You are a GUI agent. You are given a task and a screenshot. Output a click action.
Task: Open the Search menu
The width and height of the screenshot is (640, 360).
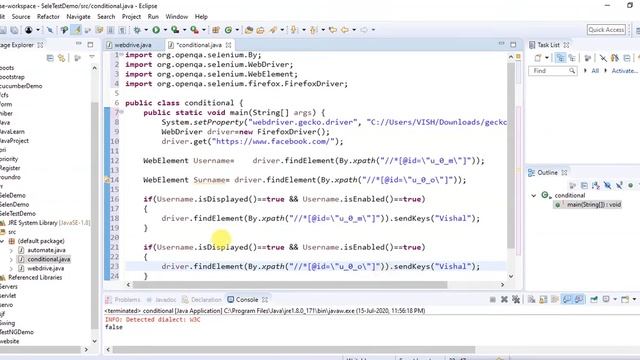tap(106, 17)
